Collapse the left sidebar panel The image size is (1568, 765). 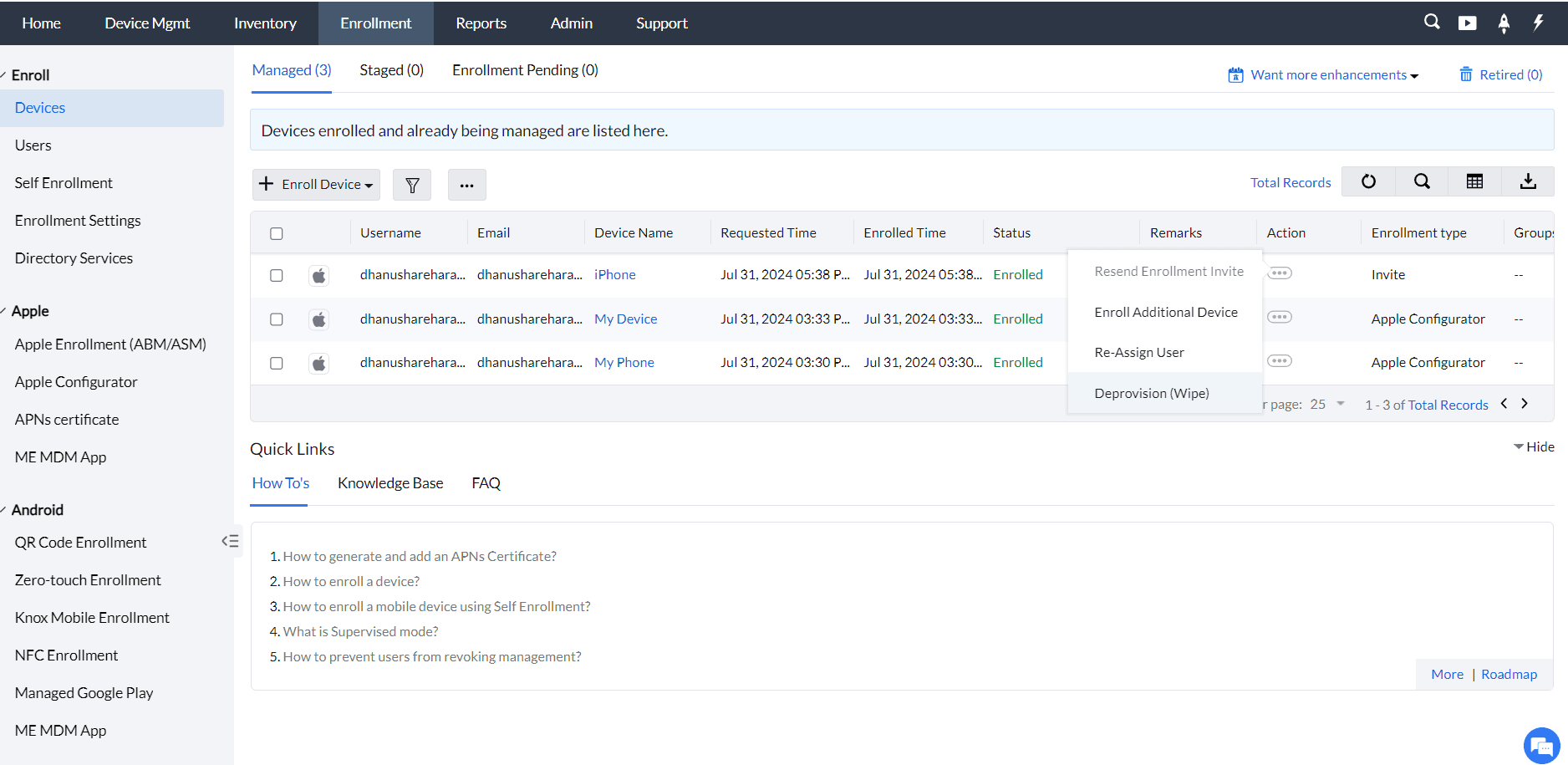pos(230,541)
